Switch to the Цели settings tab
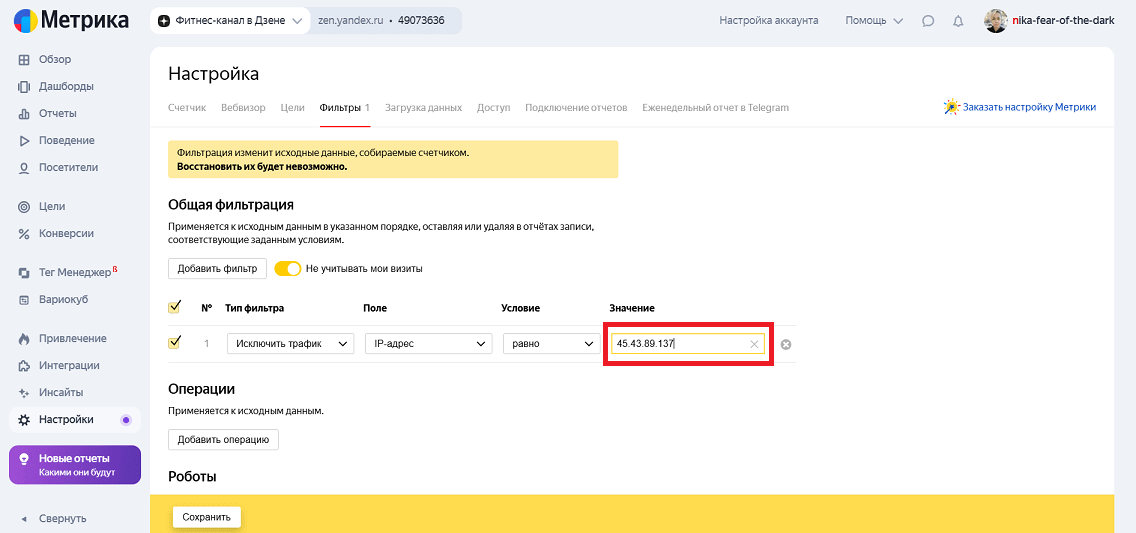Screen dimensions: 1136x533 tap(292, 107)
